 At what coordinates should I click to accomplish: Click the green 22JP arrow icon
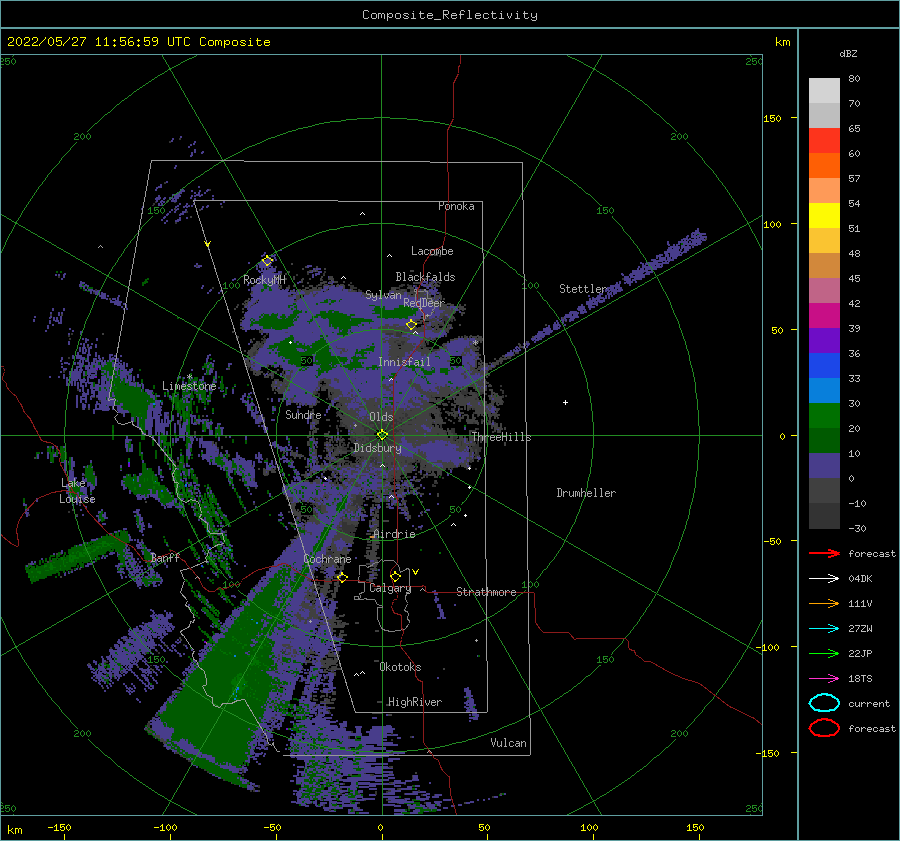[824, 653]
